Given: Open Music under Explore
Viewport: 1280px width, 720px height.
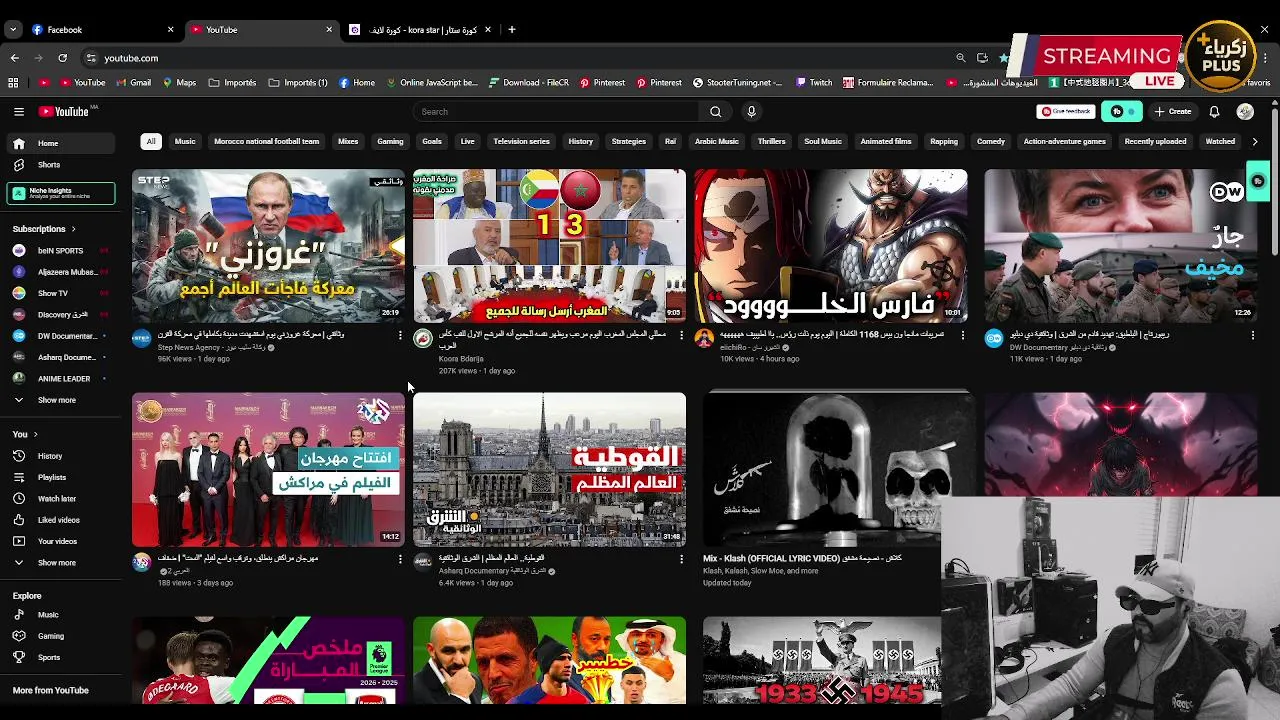Looking at the screenshot, I should 60,615.
